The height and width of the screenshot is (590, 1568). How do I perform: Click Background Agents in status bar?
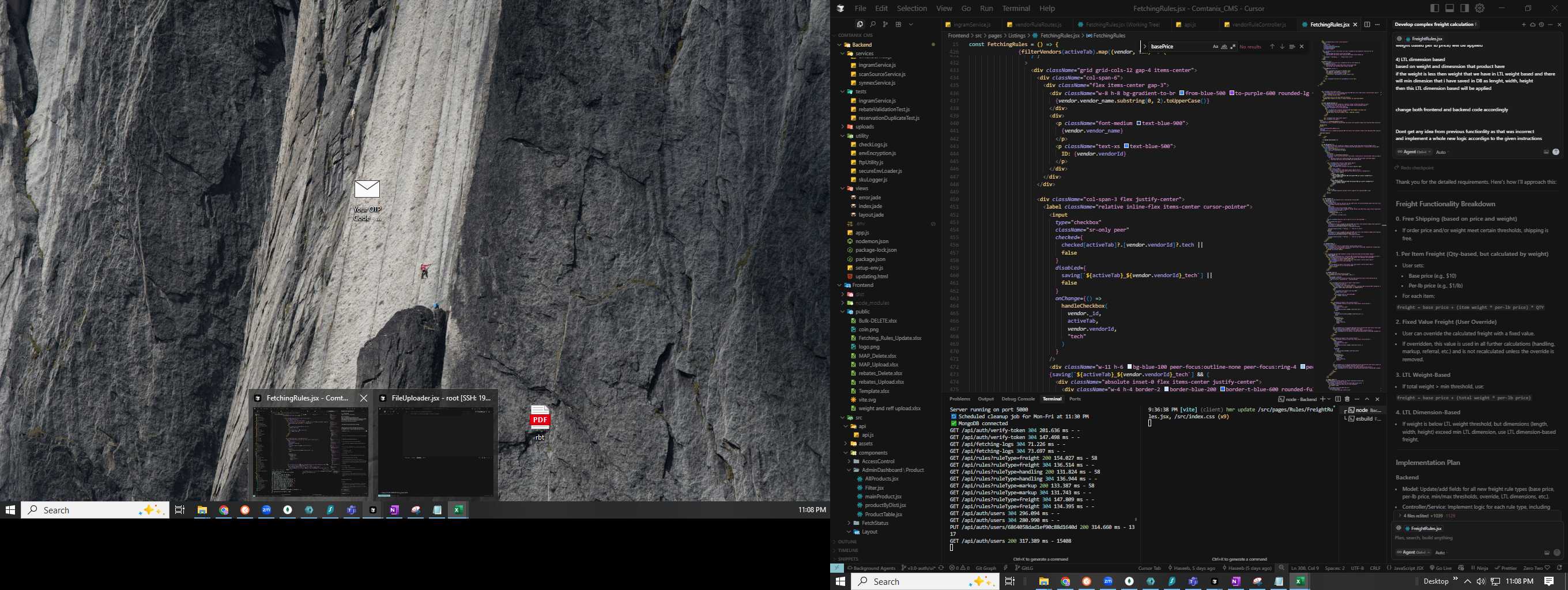871,568
